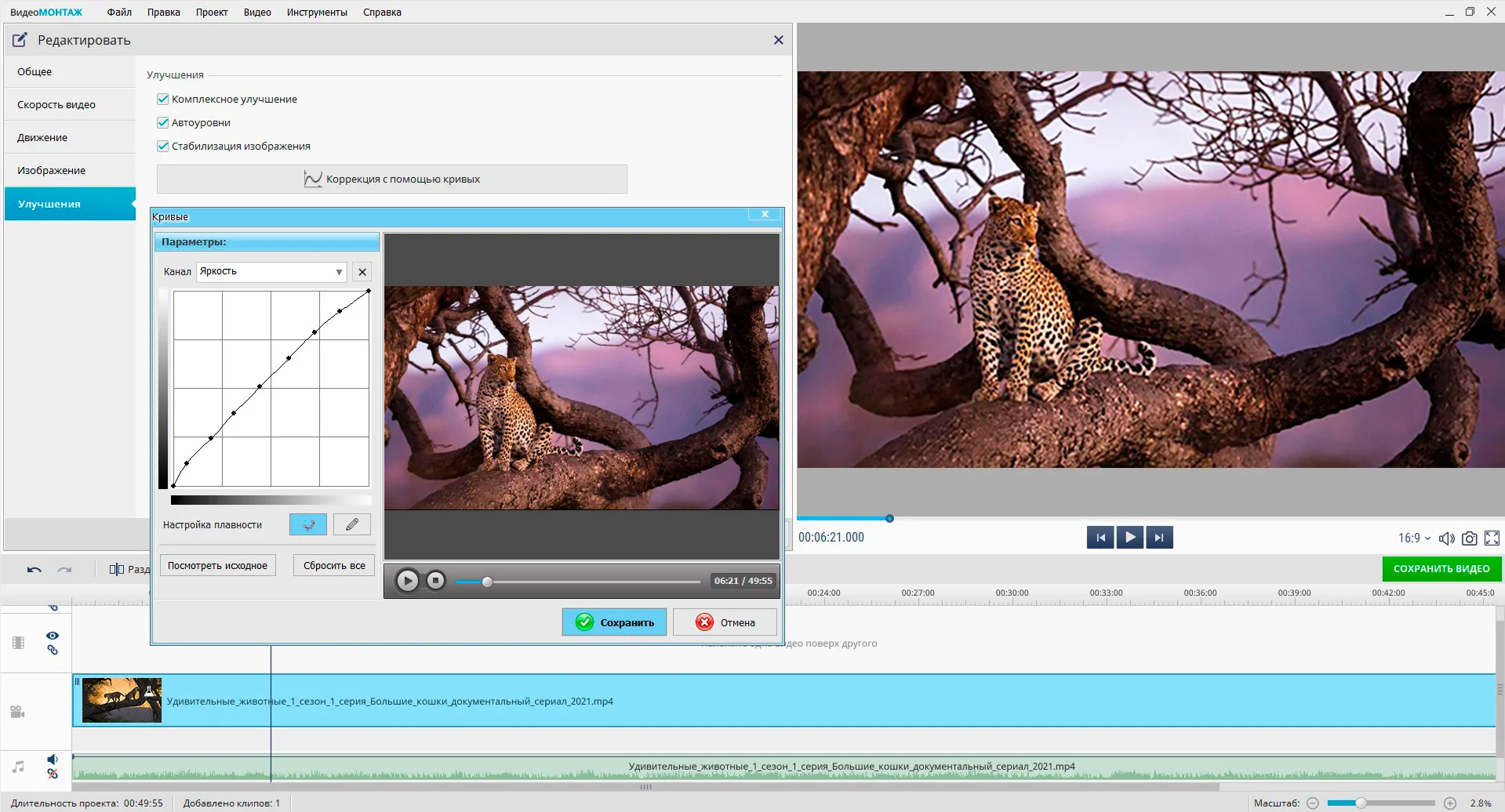Expand the 16:9 aspect ratio dropdown

coord(1414,538)
